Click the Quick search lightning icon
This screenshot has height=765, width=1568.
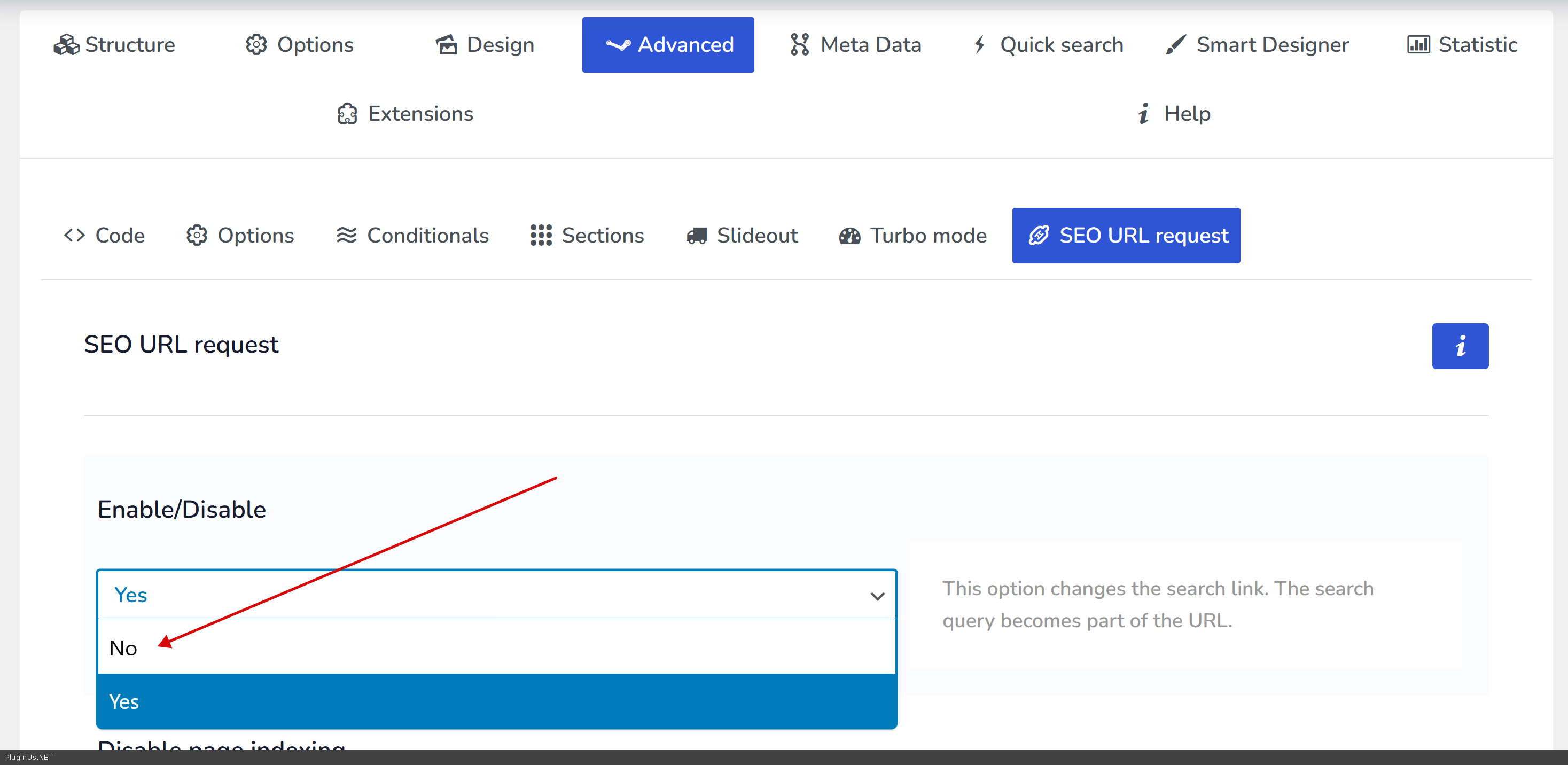pyautogui.click(x=979, y=45)
